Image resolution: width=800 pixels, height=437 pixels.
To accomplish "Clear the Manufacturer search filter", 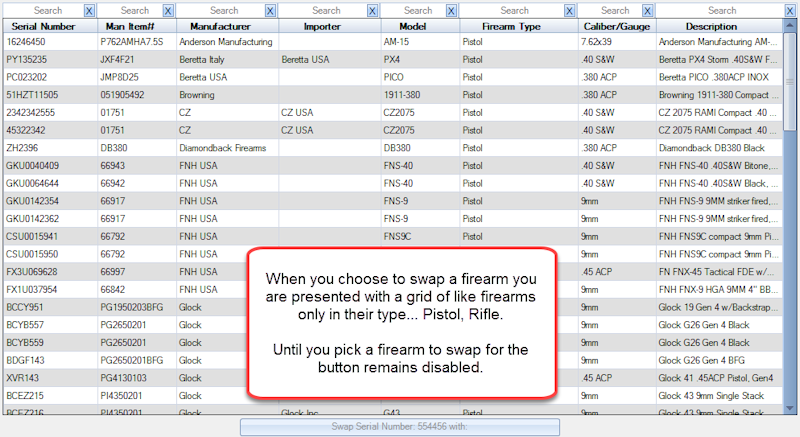I will coord(271,11).
